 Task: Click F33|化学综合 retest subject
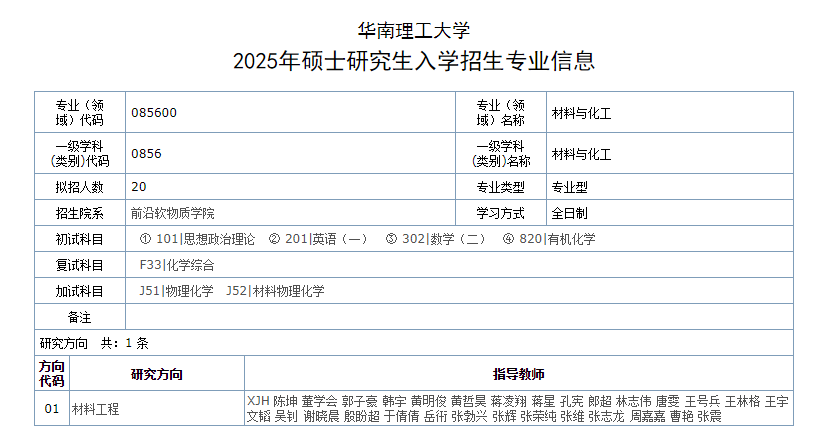coord(177,265)
